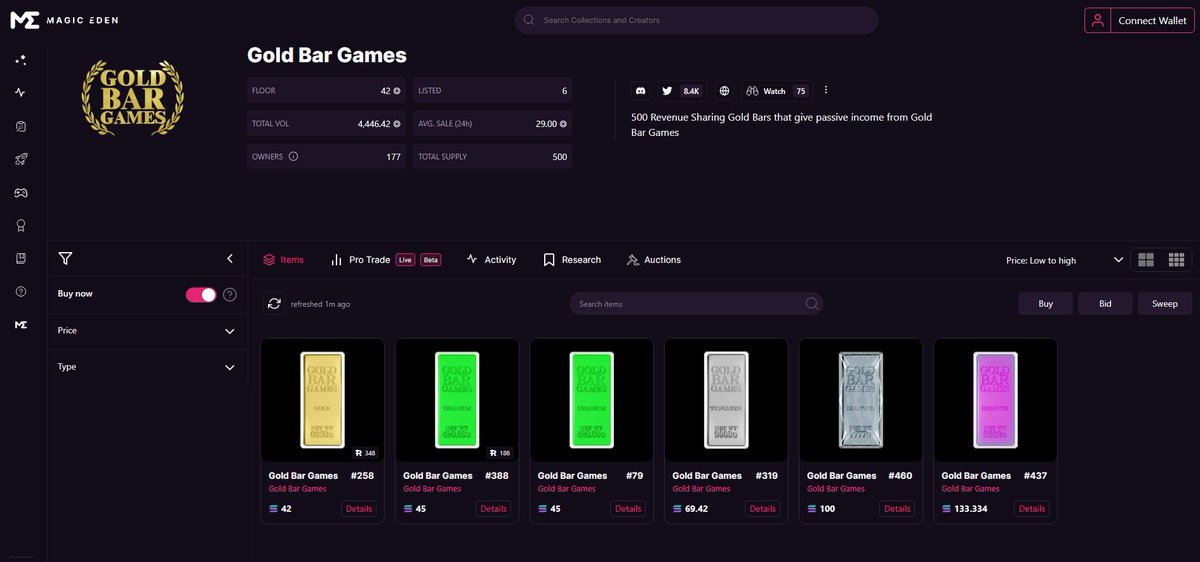Open the activity pulse icon in left sidebar
This screenshot has width=1200, height=562.
pos(20,93)
